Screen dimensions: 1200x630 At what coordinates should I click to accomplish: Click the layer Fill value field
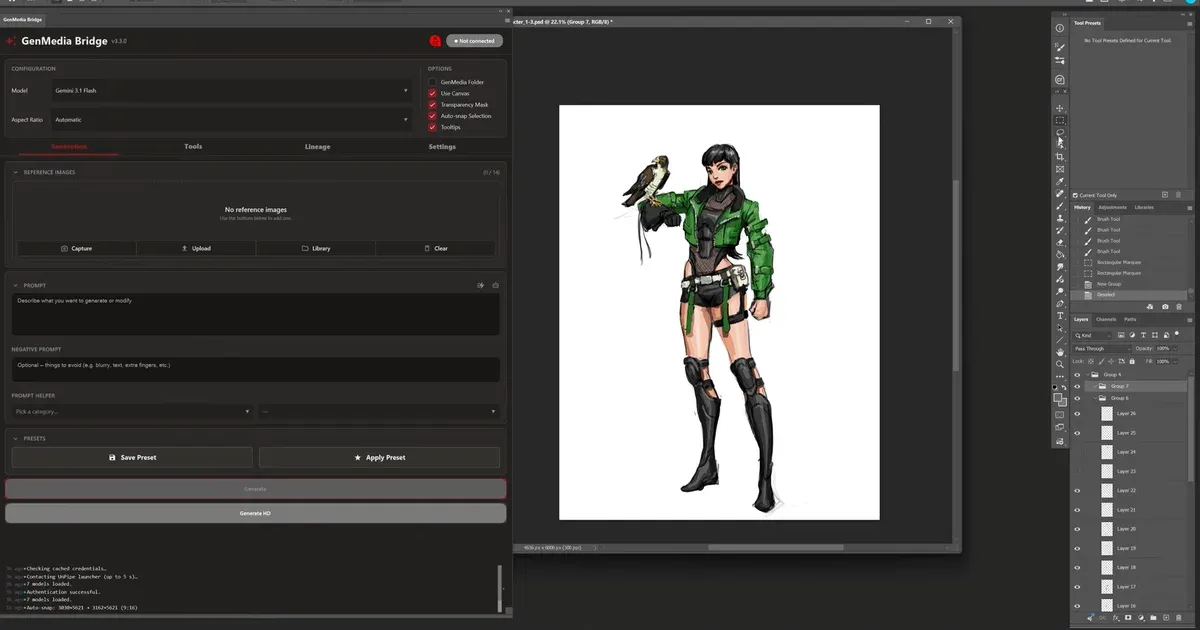[x=1163, y=361]
